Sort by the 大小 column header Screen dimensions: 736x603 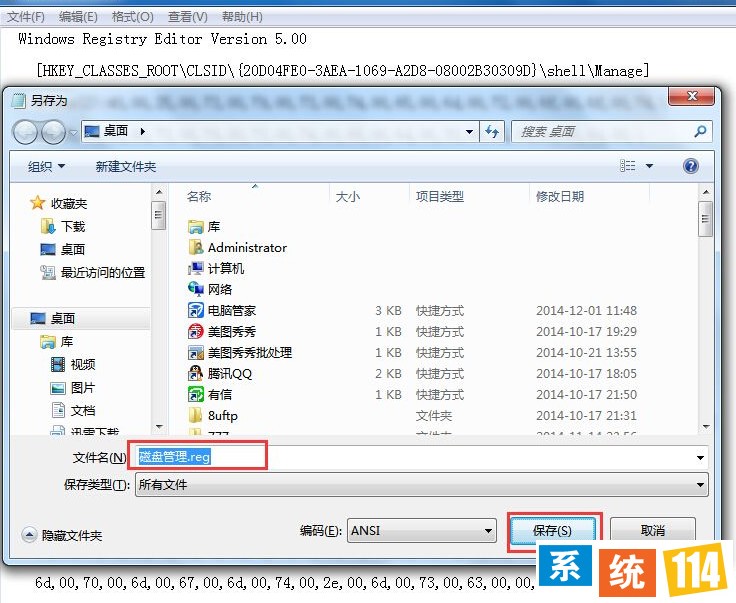click(347, 196)
